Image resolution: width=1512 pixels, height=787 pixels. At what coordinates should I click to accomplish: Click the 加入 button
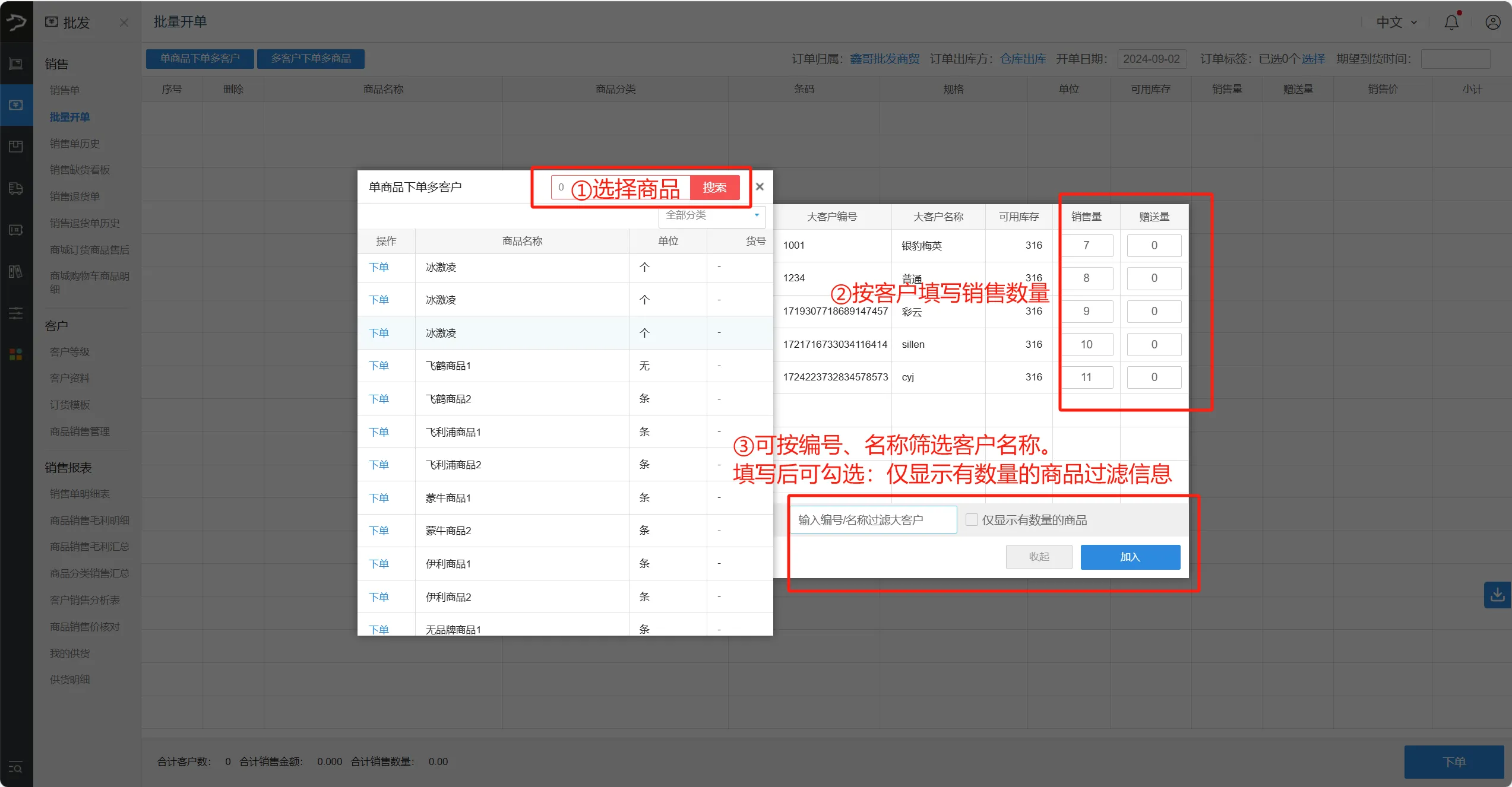tap(1130, 557)
